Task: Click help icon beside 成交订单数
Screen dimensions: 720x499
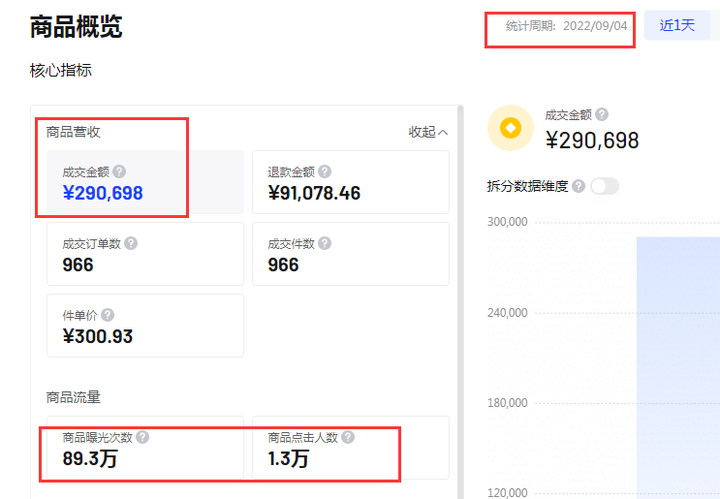Action: pos(131,243)
